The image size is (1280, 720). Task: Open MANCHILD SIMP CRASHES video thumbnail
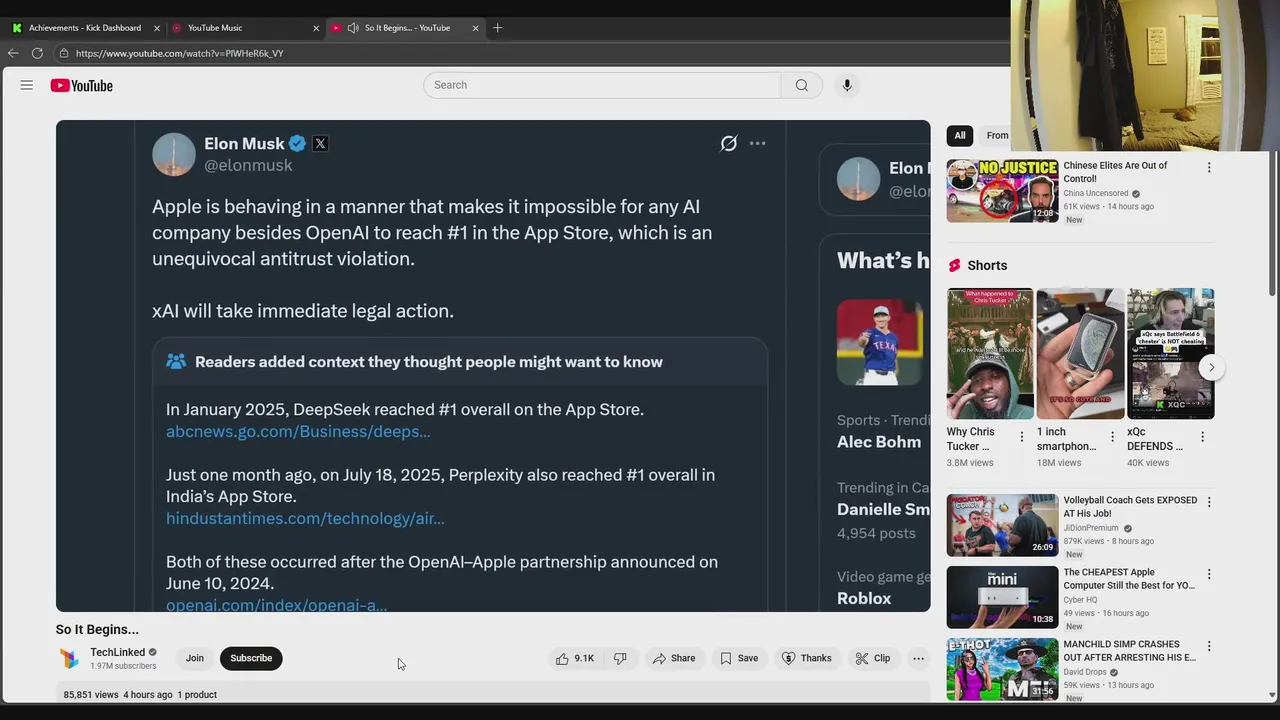(1002, 669)
